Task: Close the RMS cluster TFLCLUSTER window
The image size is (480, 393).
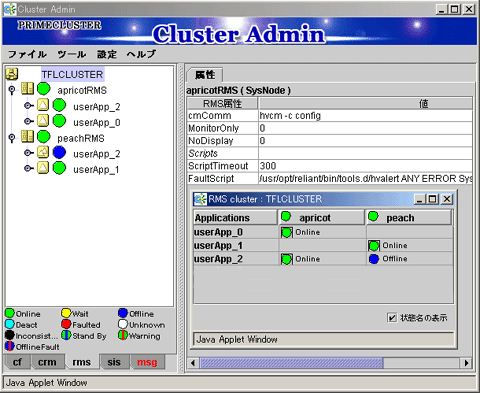Action: click(x=447, y=199)
